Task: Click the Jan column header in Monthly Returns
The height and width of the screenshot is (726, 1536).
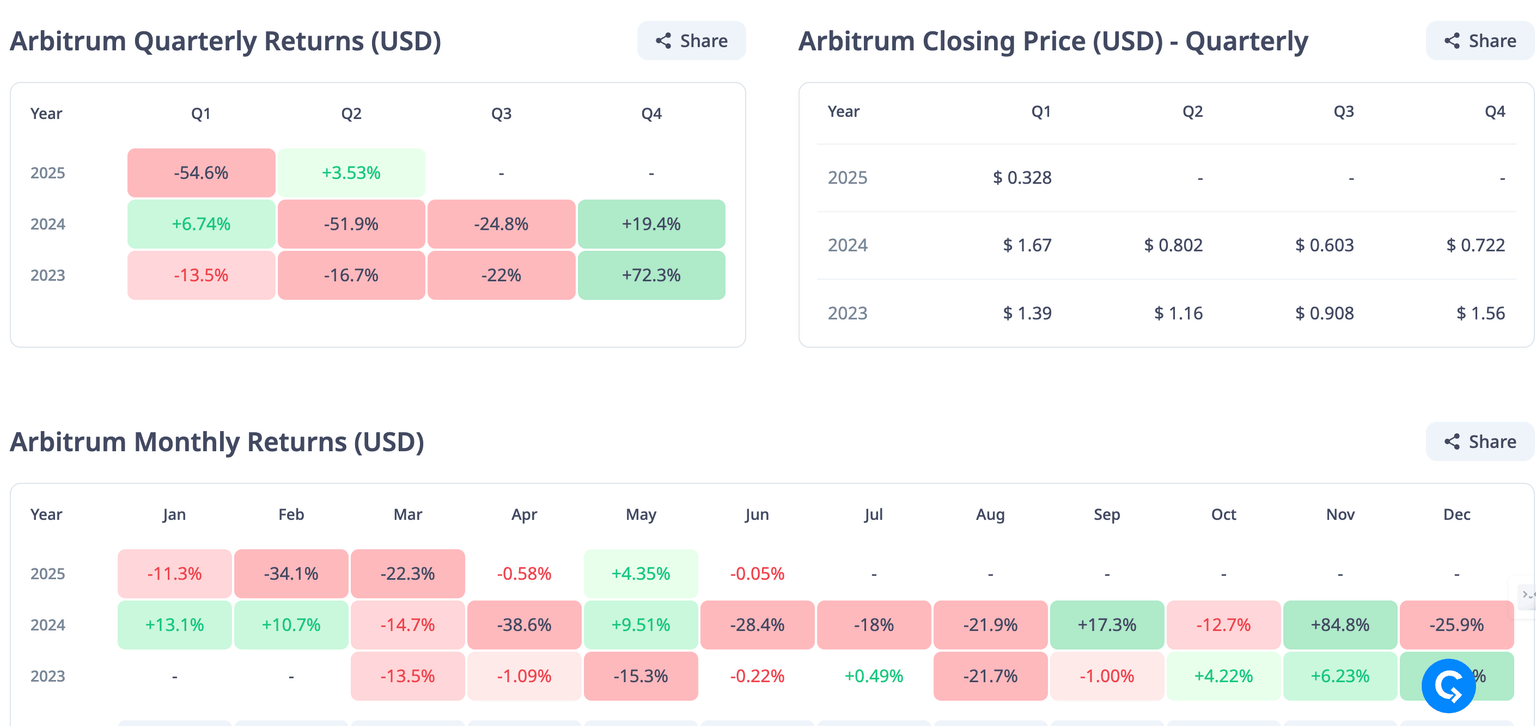Action: pyautogui.click(x=174, y=515)
